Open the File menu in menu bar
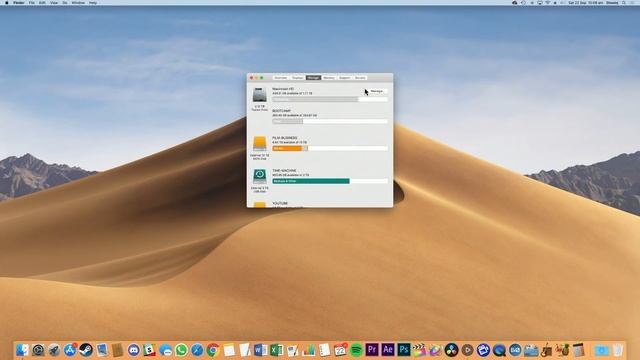This screenshot has height=360, width=640. click(31, 2)
